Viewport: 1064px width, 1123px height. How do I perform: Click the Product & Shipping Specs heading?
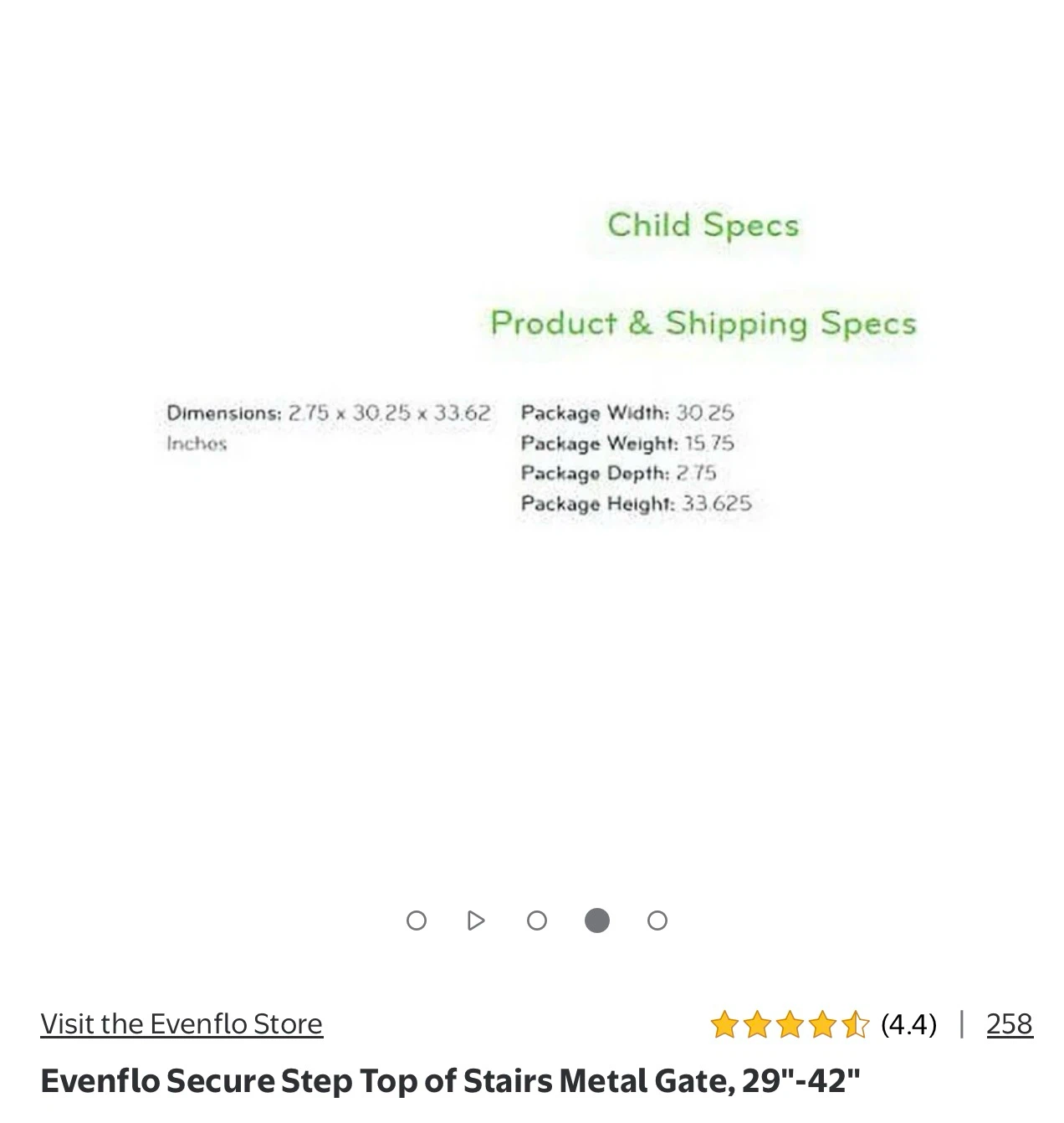tap(703, 323)
